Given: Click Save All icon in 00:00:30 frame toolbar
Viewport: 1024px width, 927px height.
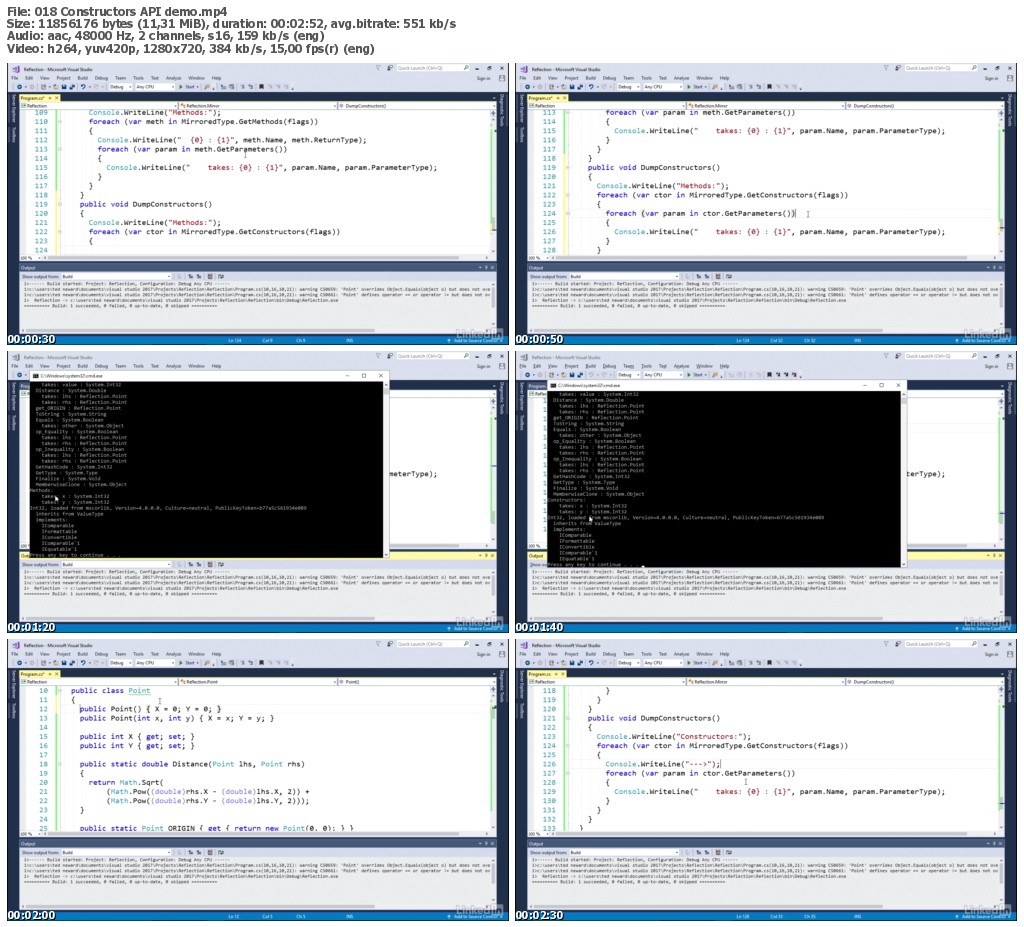Looking at the screenshot, I should pyautogui.click(x=72, y=87).
